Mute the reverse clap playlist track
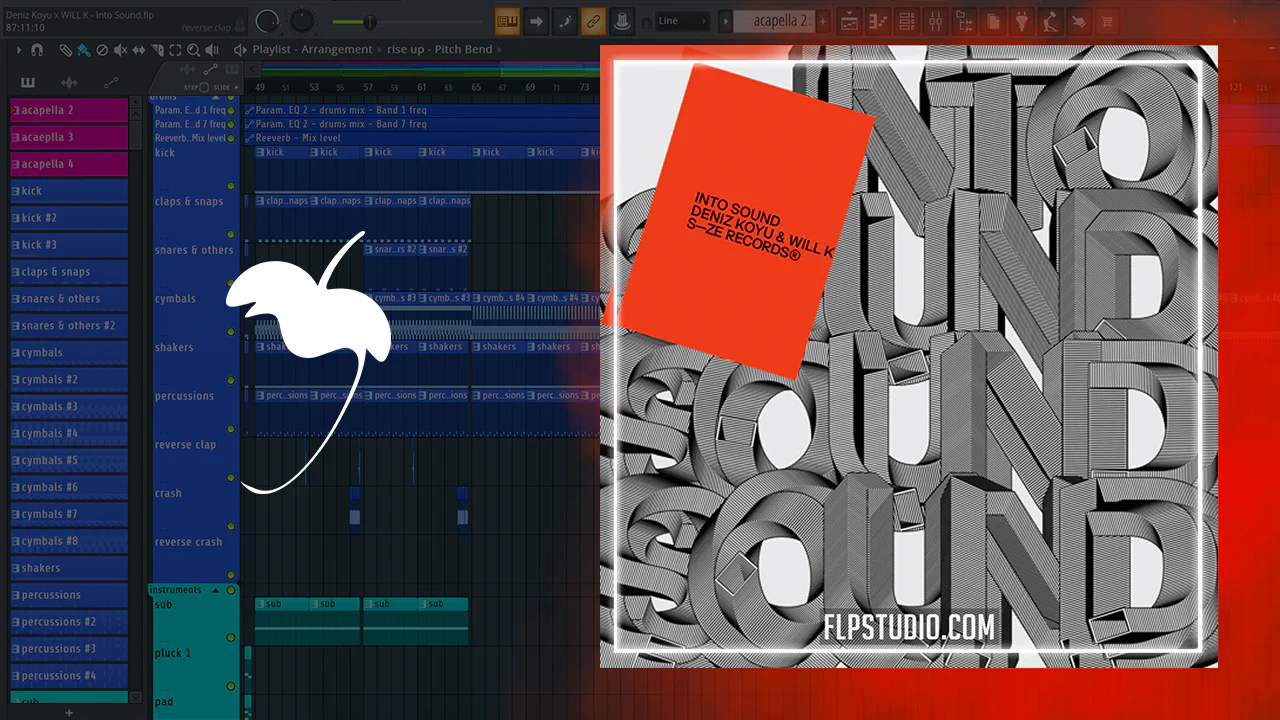 pos(231,477)
